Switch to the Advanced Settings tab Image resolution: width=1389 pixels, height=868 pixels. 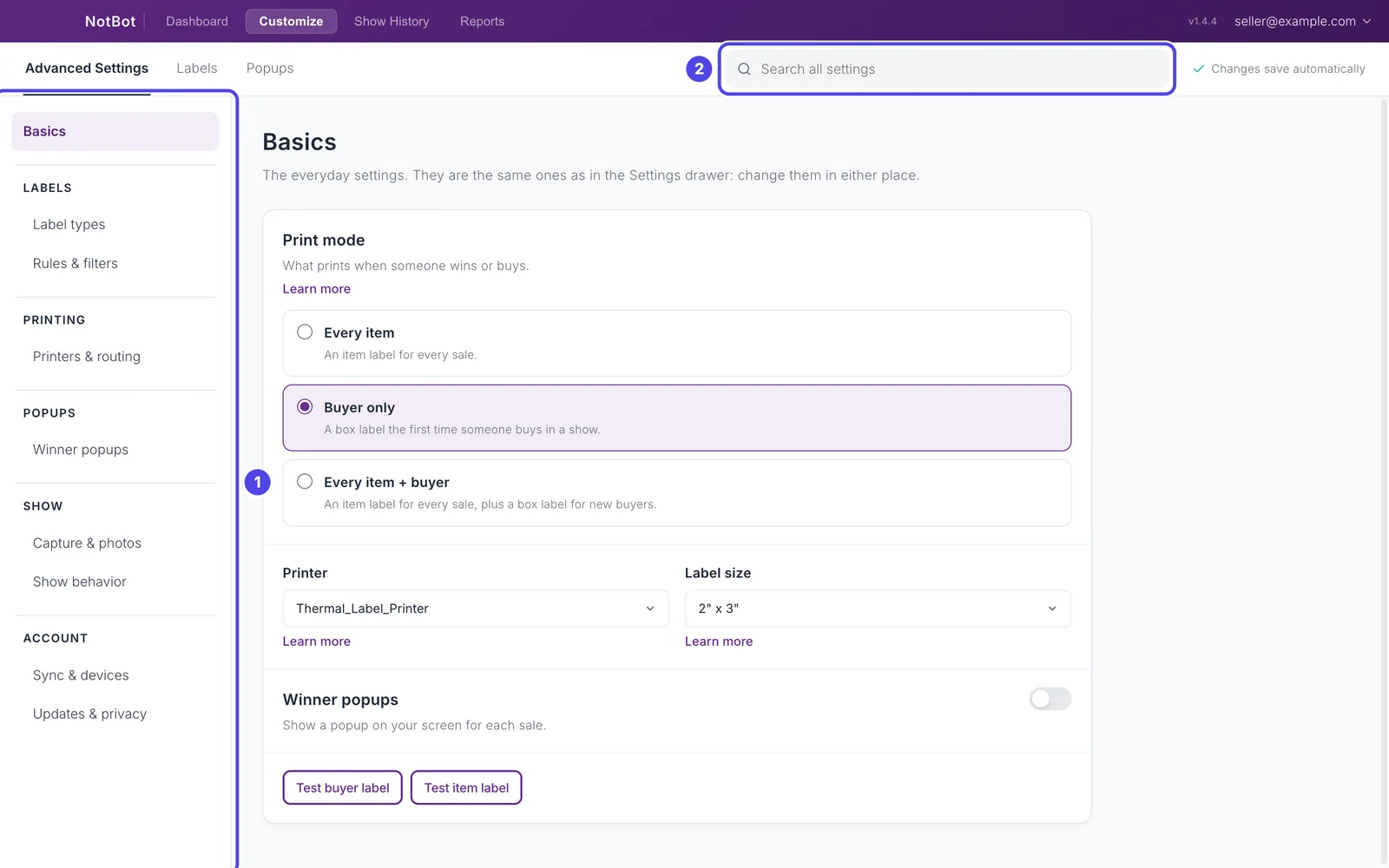coord(87,68)
